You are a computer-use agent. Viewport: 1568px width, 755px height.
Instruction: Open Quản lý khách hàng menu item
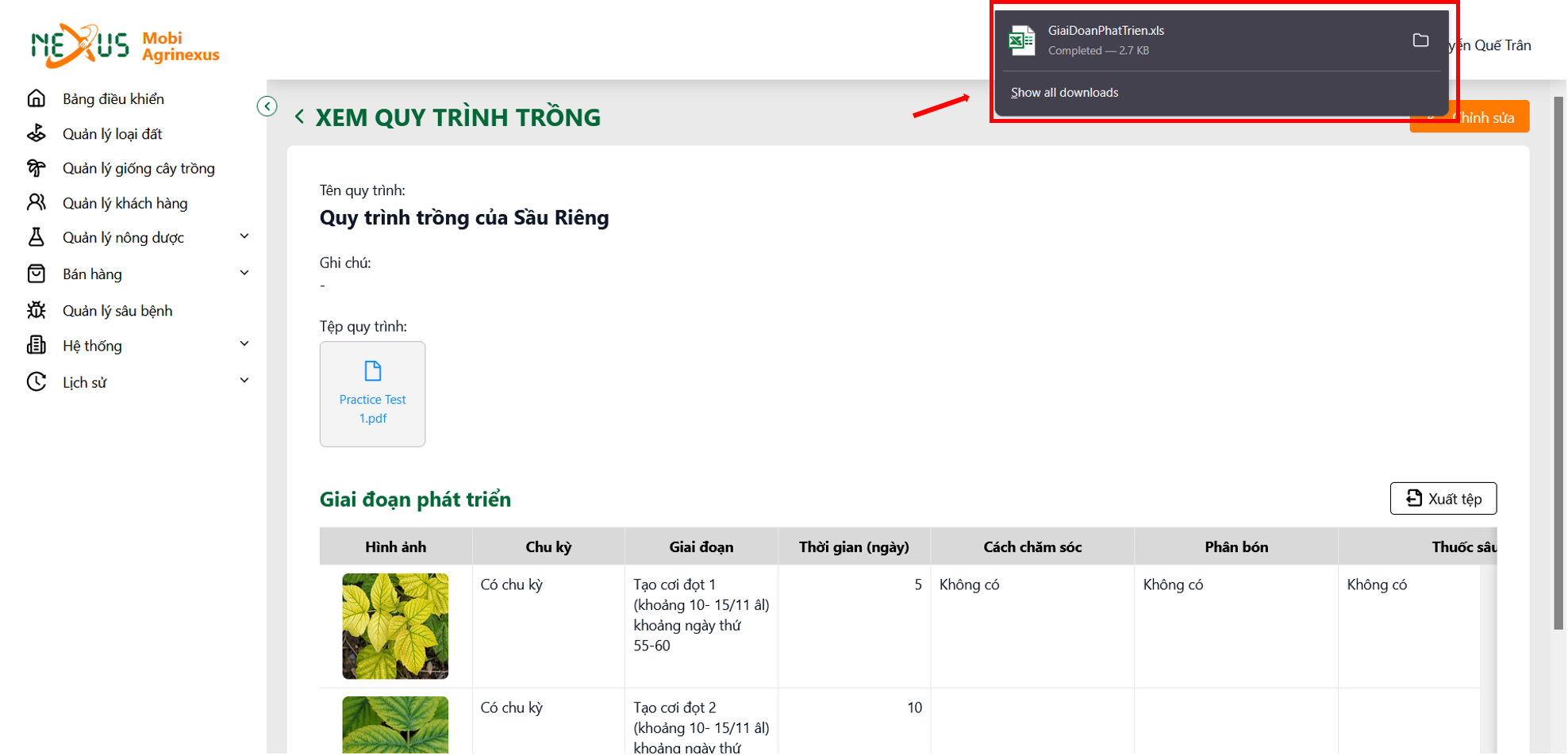click(x=125, y=203)
